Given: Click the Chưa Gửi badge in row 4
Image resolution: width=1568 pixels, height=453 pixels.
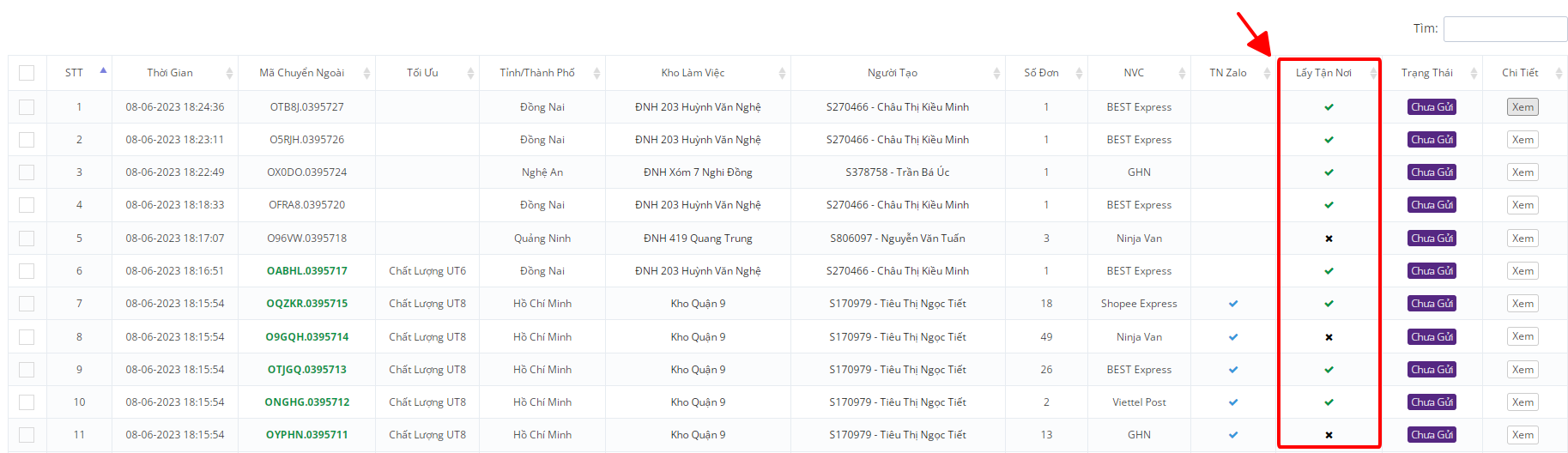Looking at the screenshot, I should (x=1432, y=205).
